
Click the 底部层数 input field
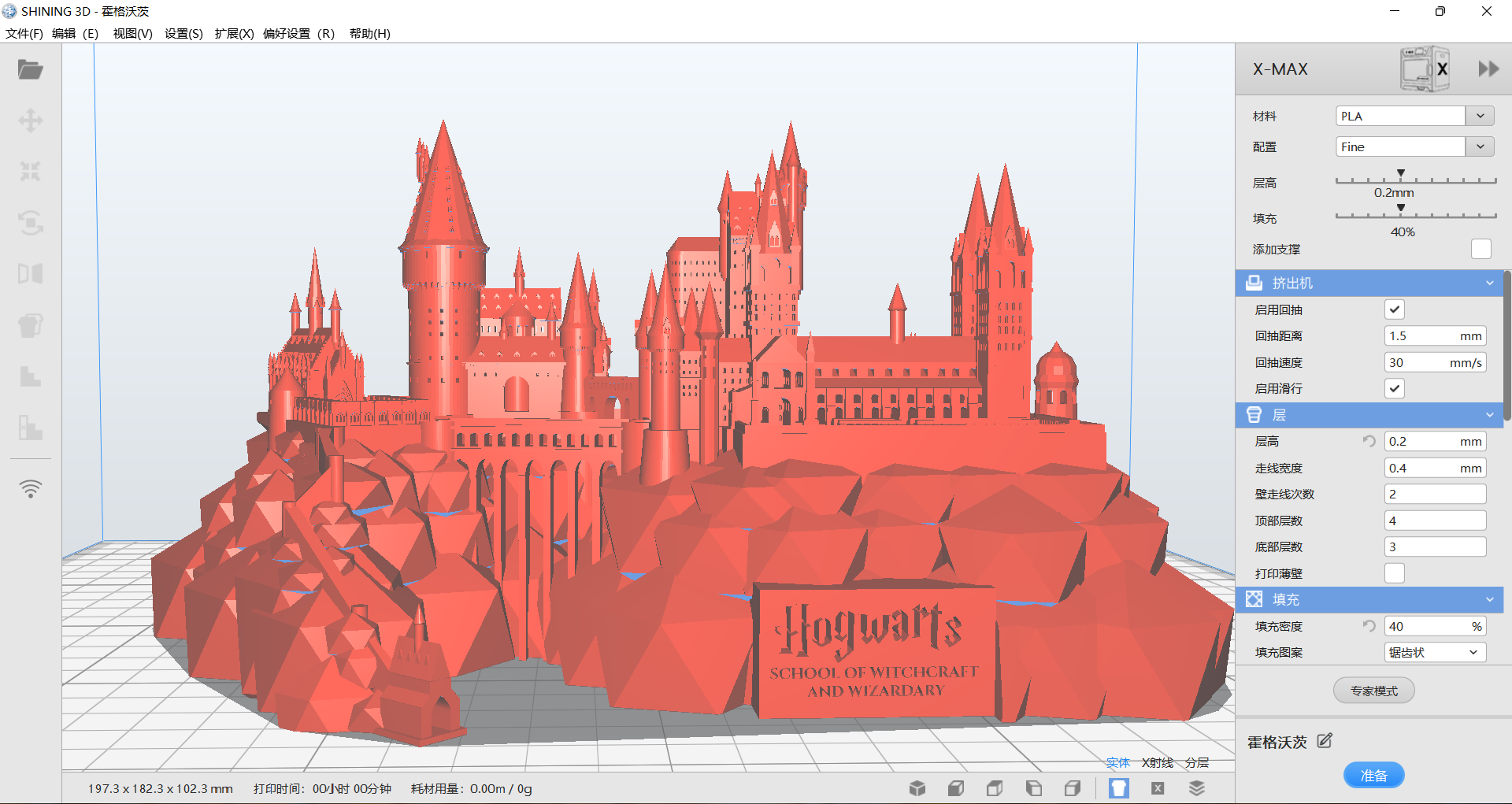pyautogui.click(x=1436, y=546)
